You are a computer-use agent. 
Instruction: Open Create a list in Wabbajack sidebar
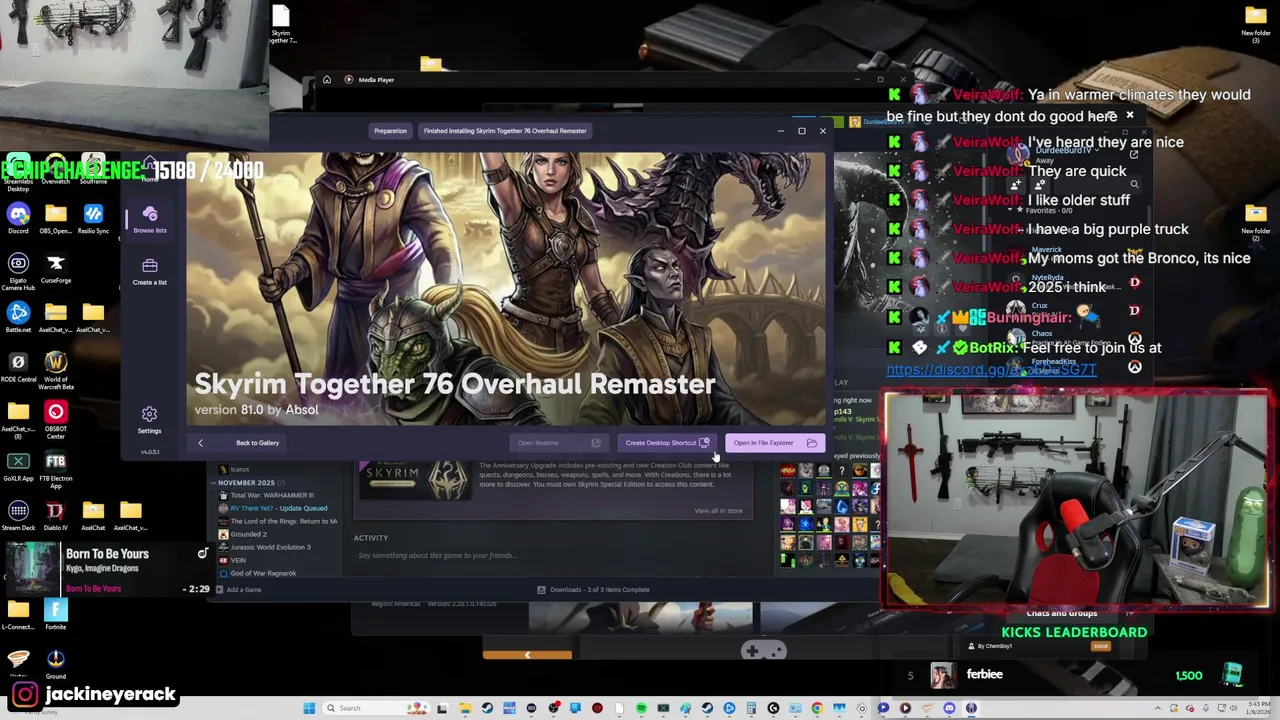point(150,271)
